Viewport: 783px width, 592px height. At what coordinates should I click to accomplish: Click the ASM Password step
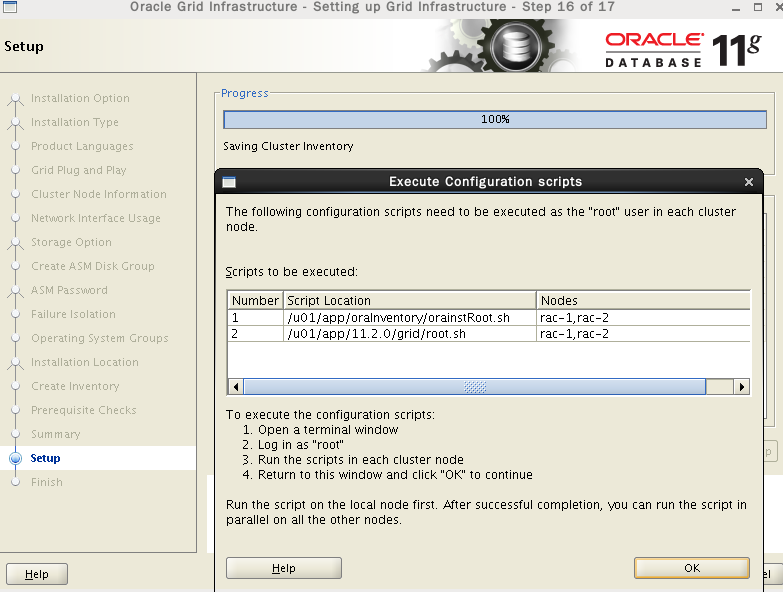69,290
